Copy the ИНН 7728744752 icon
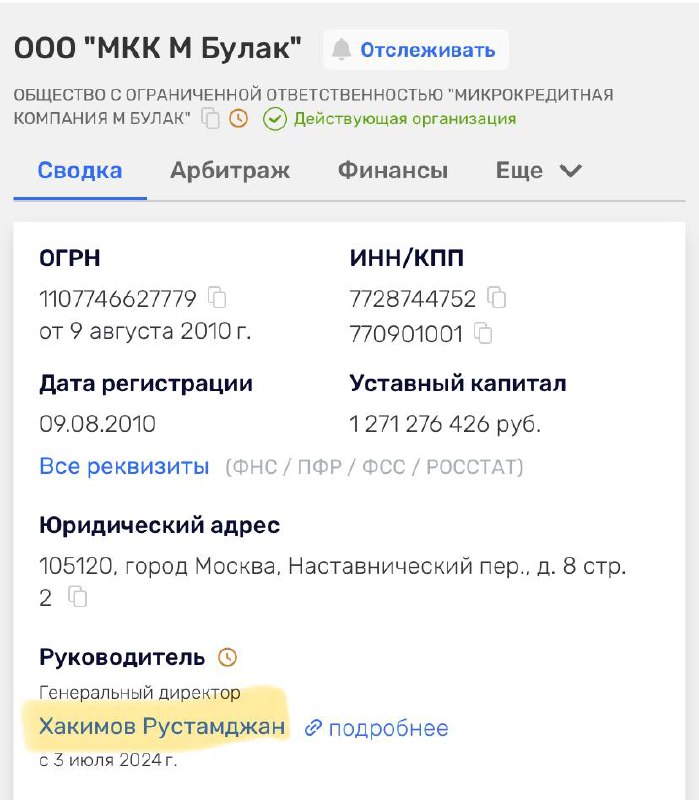This screenshot has height=800, width=699. pyautogui.click(x=496, y=297)
